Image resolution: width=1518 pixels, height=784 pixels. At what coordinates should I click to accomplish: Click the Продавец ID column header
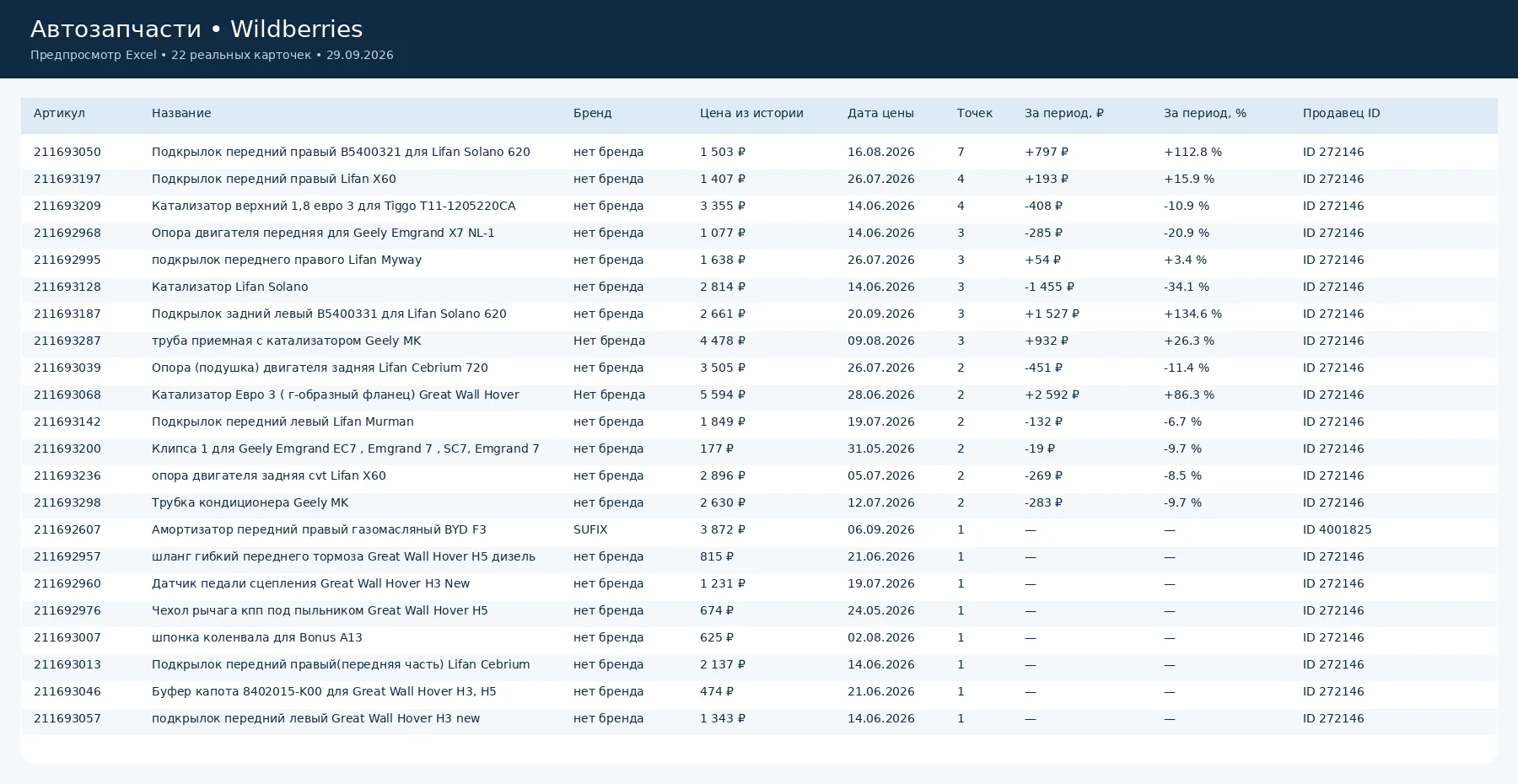1341,113
